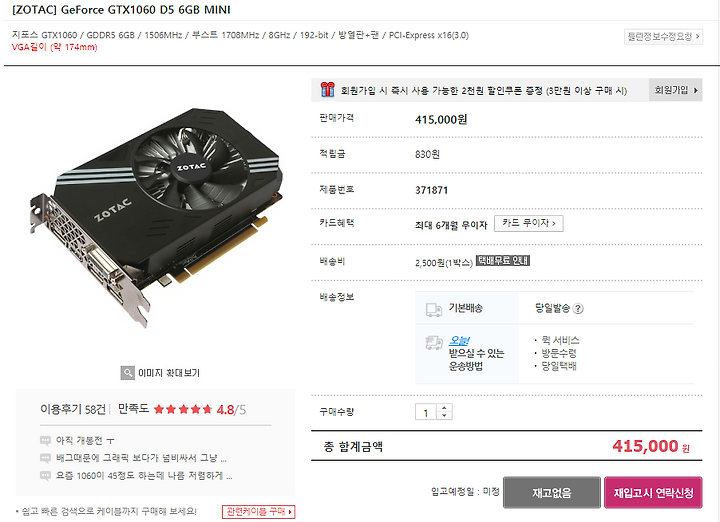Image resolution: width=720 pixels, height=522 pixels.
Task: Click the purchase quantity input field
Action: pos(426,412)
